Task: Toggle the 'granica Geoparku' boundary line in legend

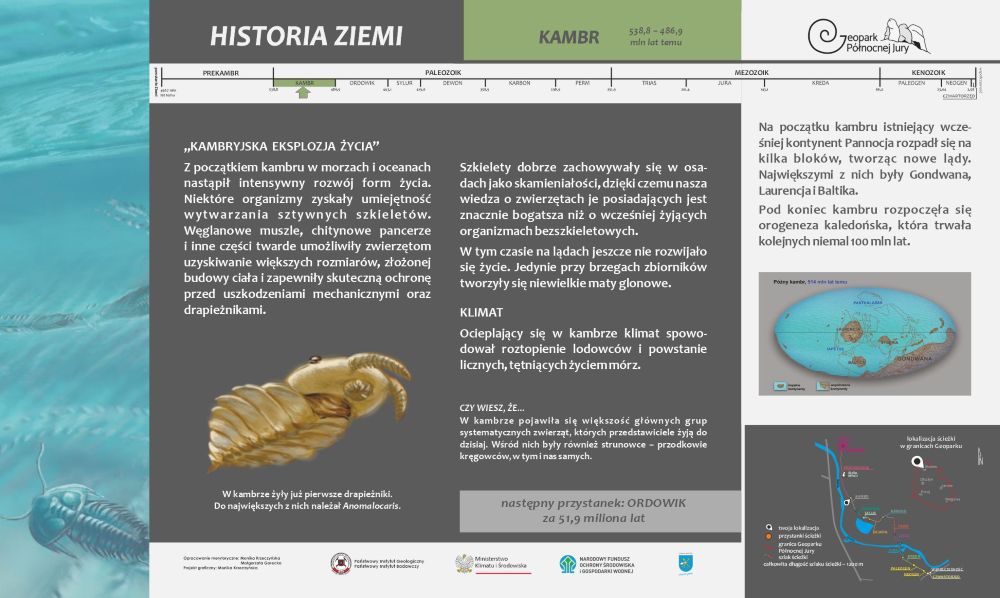Action: [x=769, y=545]
